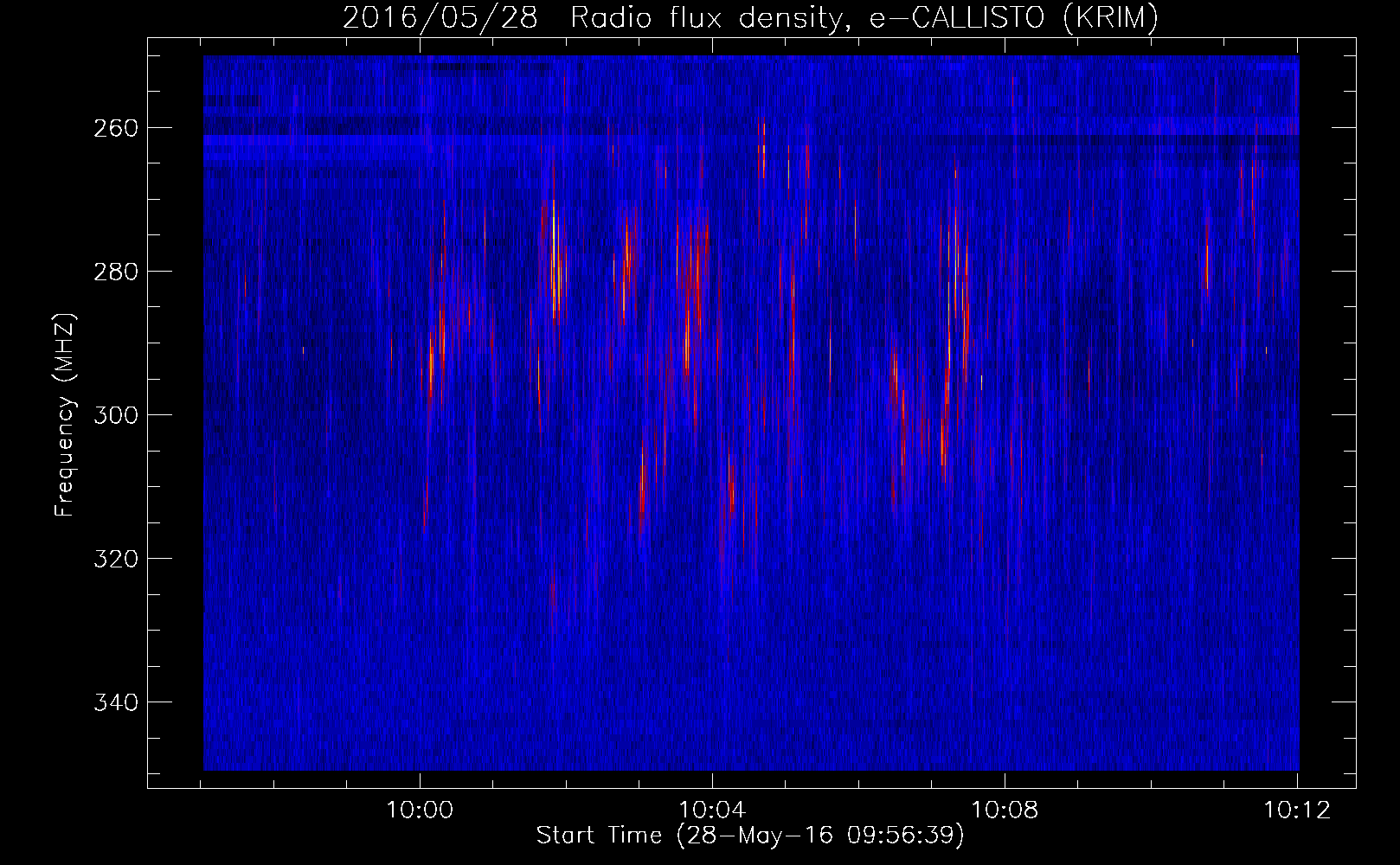Viewport: 1400px width, 865px height.
Task: Click the 10:00 time tick label
Action: [420, 811]
